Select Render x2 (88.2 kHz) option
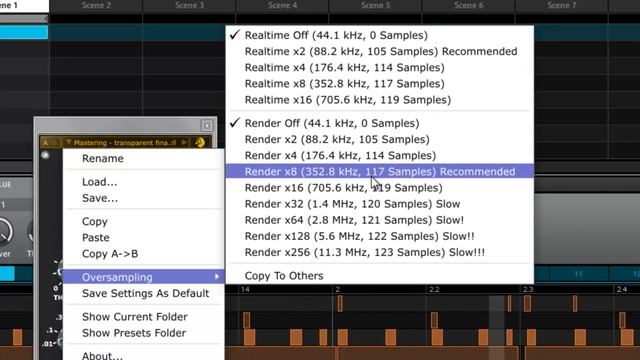Screen dimensions: 640x360 coord(380,139)
